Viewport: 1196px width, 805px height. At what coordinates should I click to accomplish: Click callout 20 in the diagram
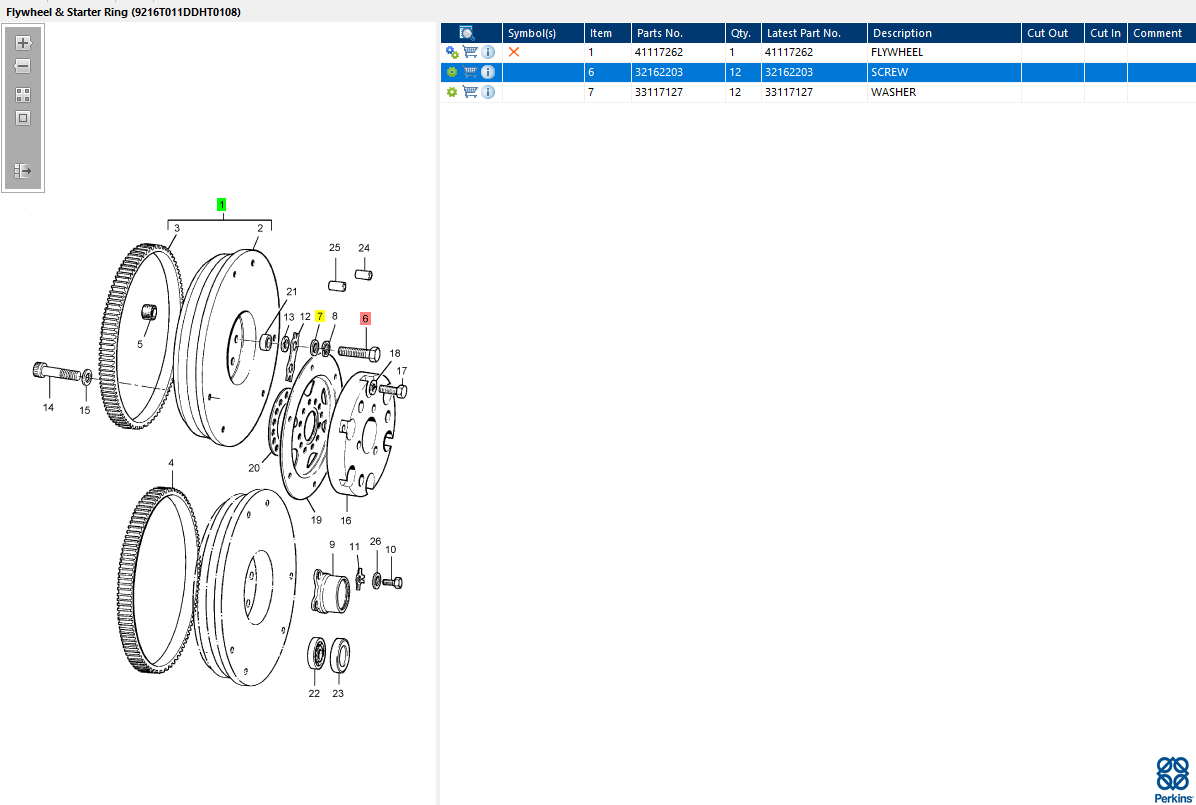[254, 468]
